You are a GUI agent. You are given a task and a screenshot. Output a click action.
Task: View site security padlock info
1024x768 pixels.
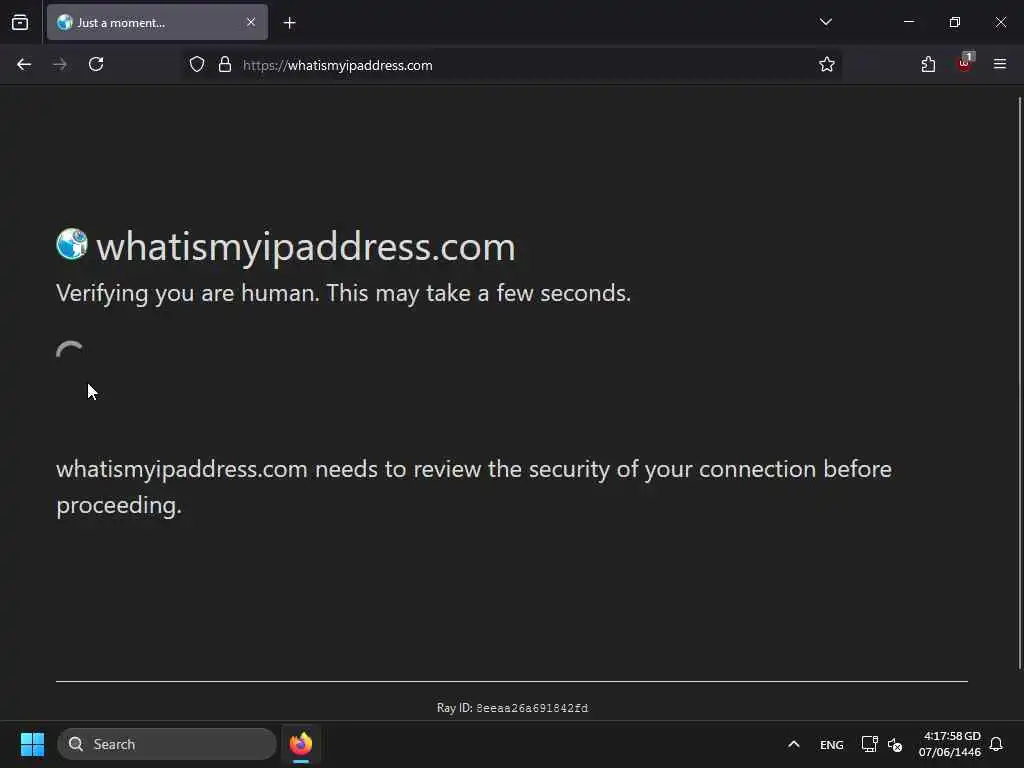point(225,64)
